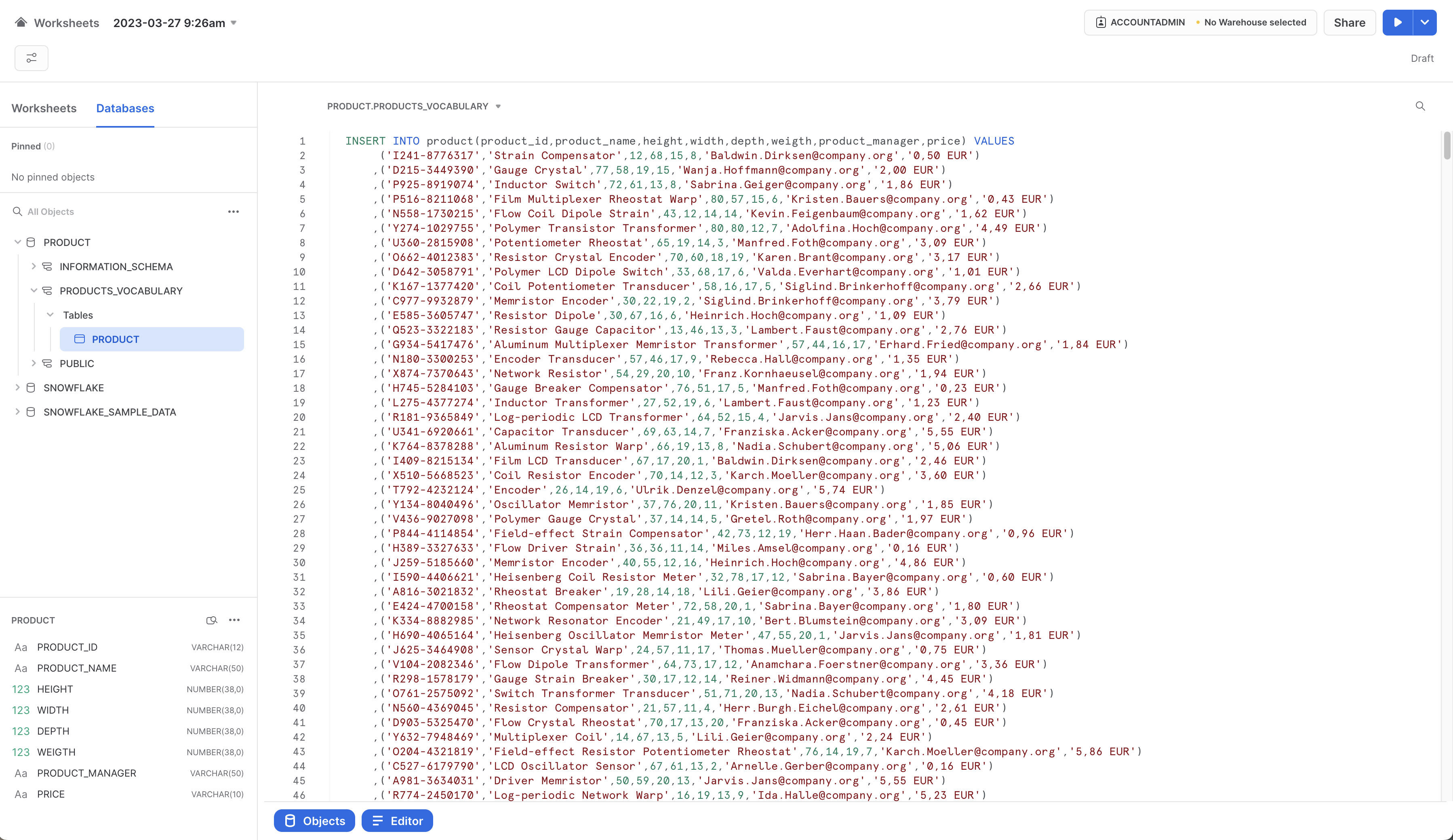Expand the SNOWFLAKE_SAMPLE_DATA database
Image resolution: width=1453 pixels, height=840 pixels.
[17, 412]
